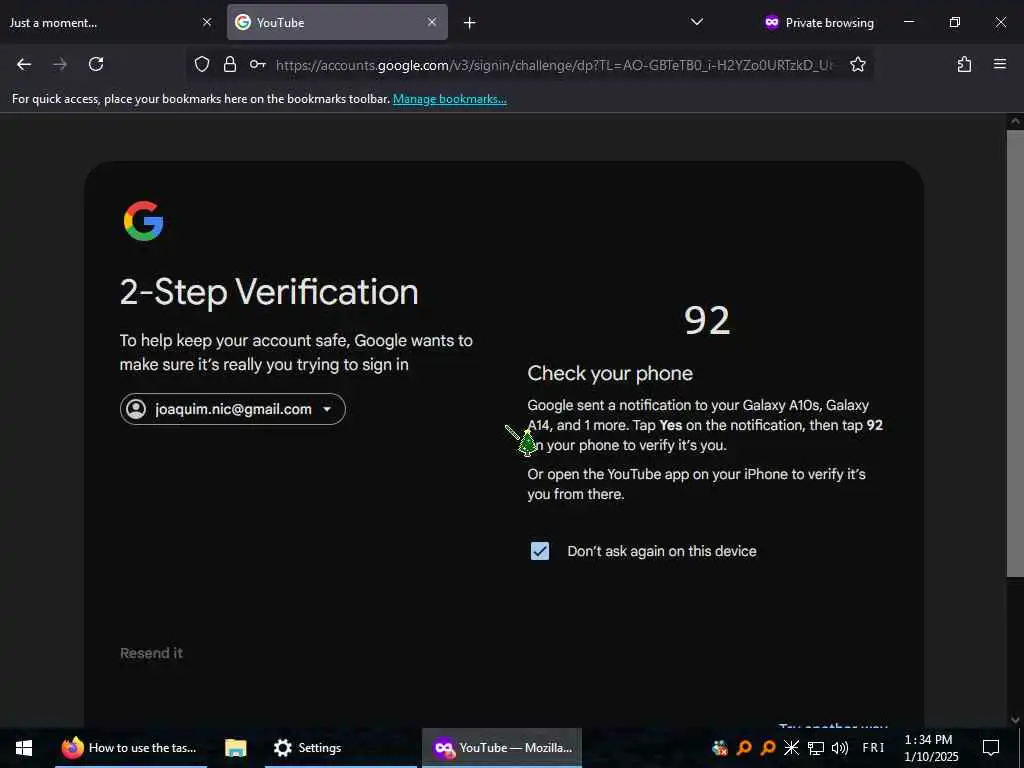Open File Explorer from taskbar
1024x768 pixels.
[x=235, y=748]
